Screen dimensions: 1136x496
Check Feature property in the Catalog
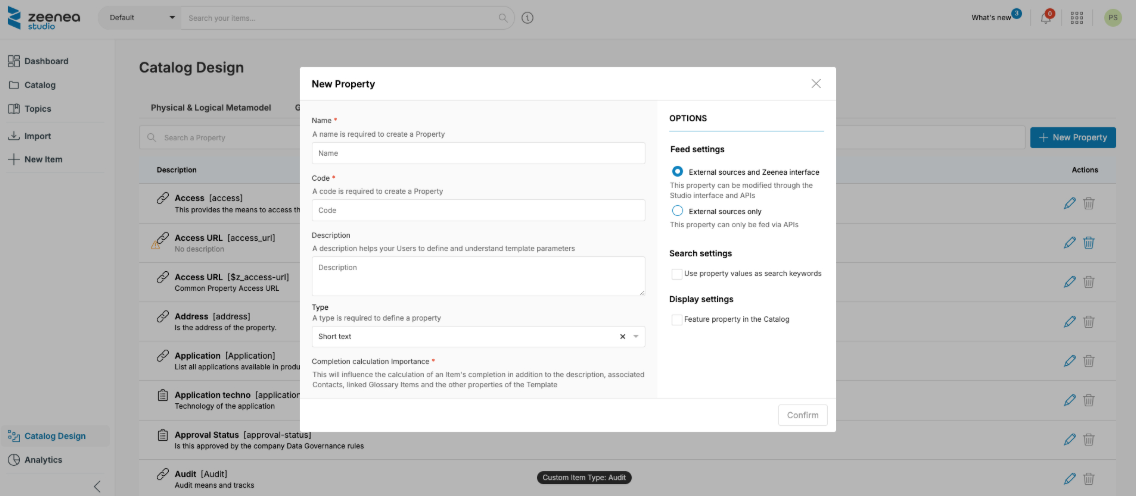click(x=677, y=319)
